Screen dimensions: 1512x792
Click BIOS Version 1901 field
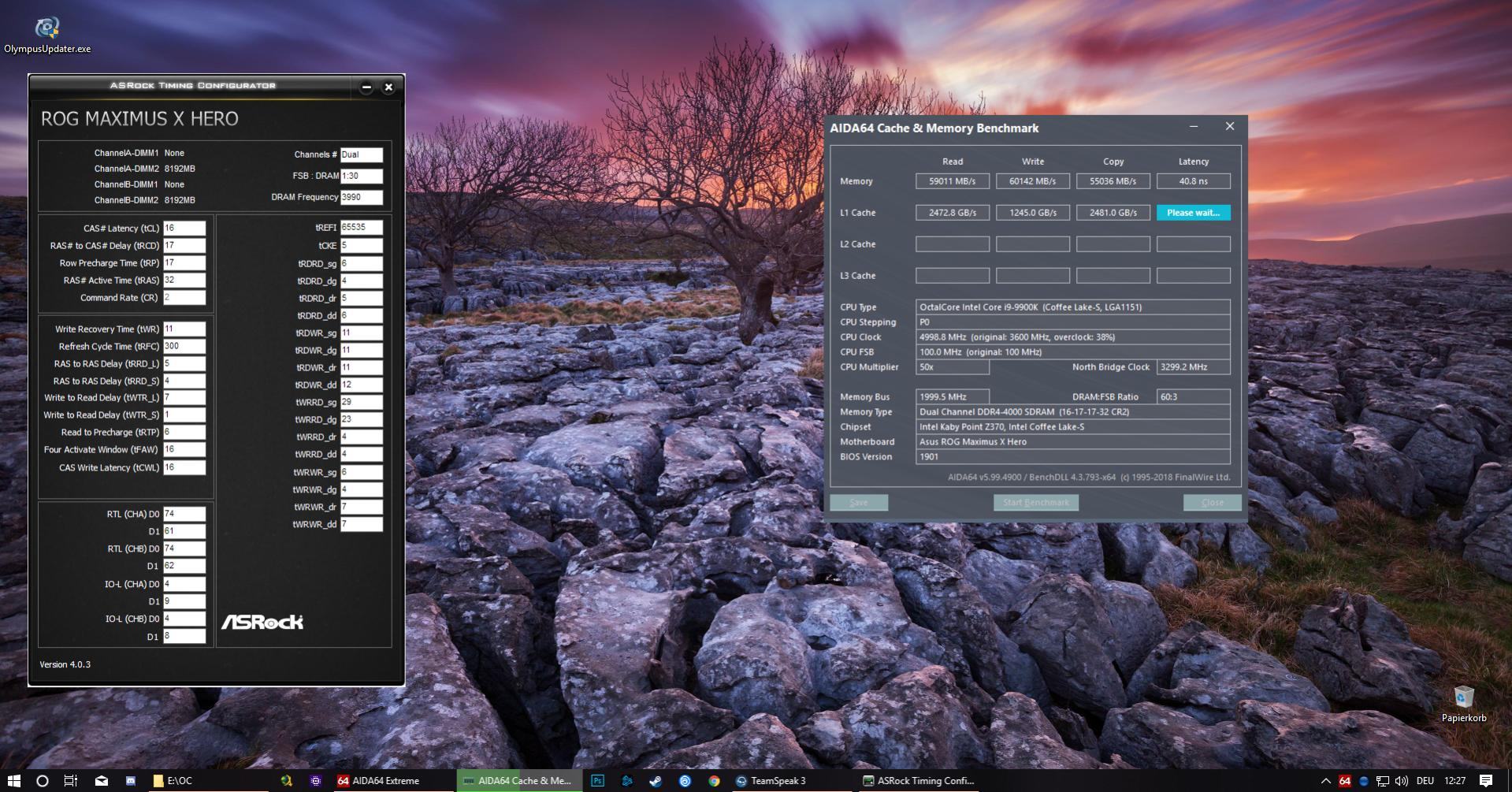1072,457
